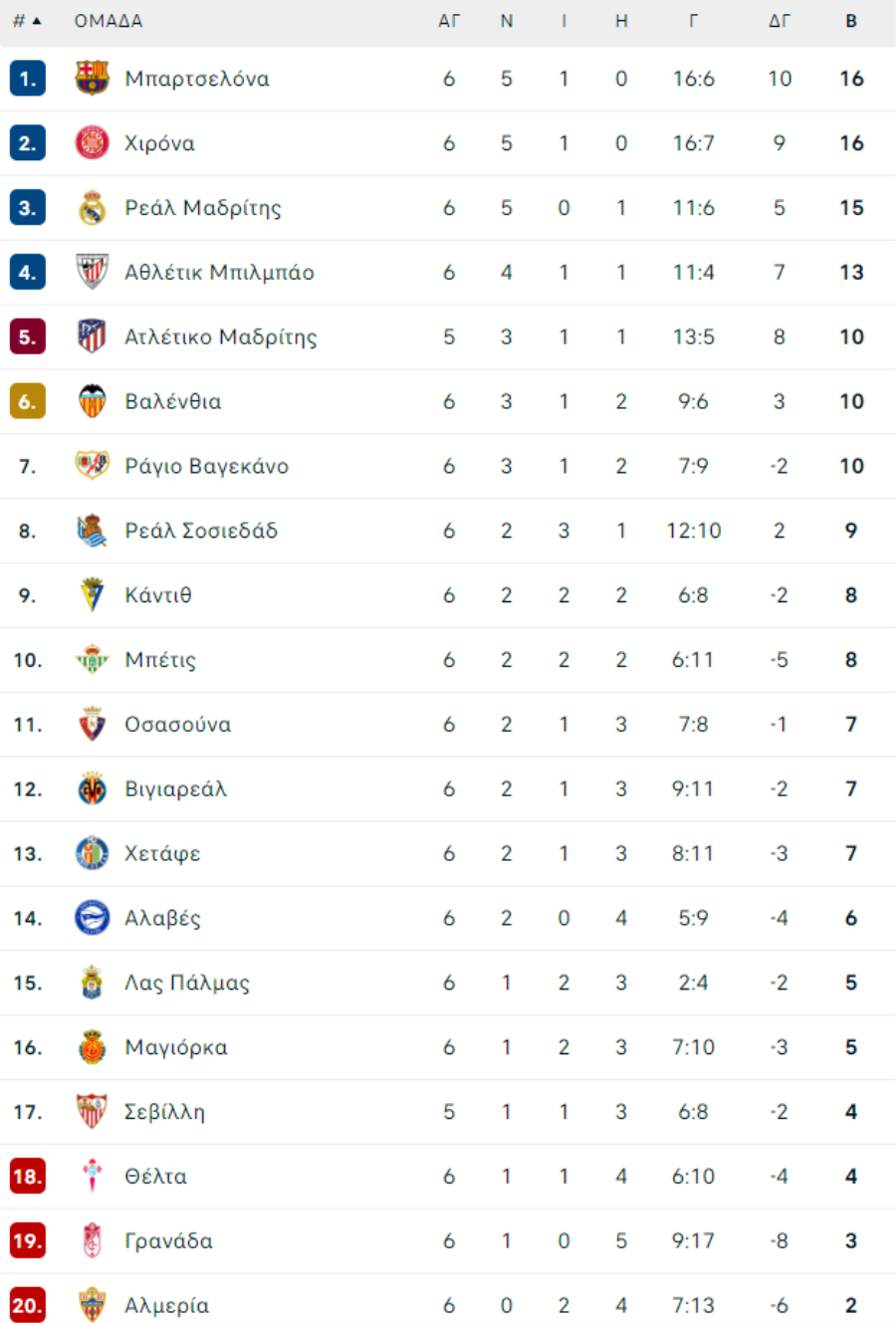Click the Real Madrid crest icon

click(92, 208)
